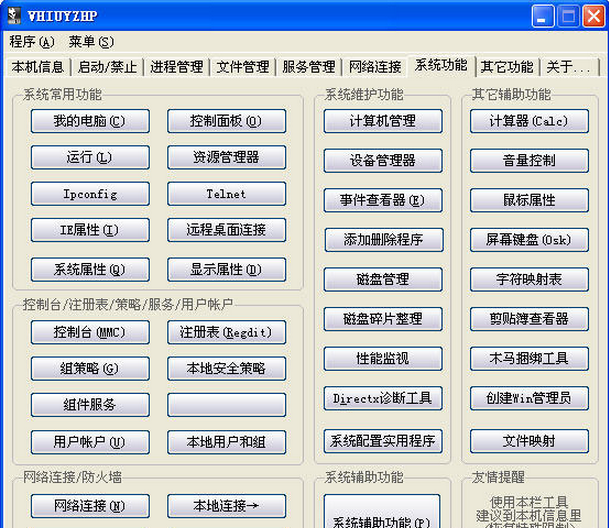609x528 pixels.
Task: Switch to the 服务管理 tab
Action: pyautogui.click(x=309, y=67)
